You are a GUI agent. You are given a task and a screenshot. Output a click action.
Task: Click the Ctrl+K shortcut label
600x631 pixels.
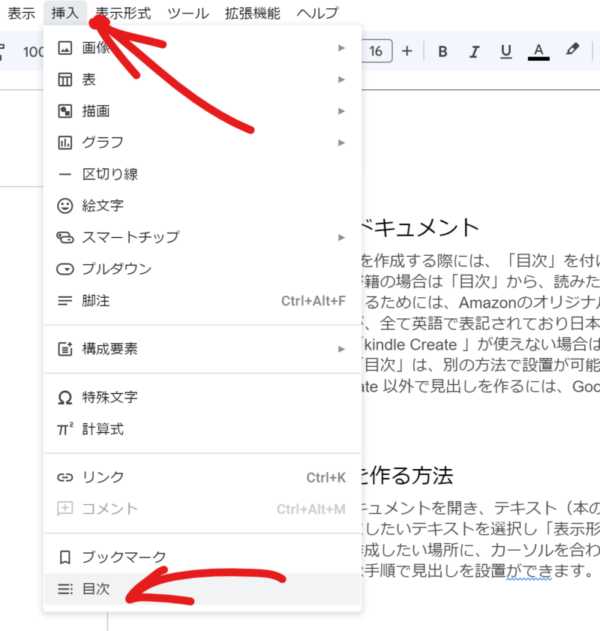coord(326,478)
